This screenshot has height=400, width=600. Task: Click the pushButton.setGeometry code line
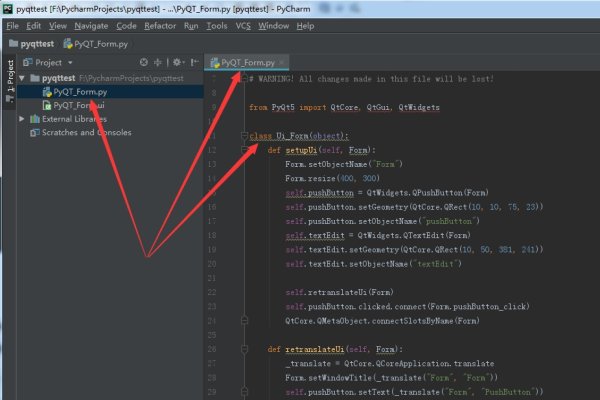click(414, 207)
